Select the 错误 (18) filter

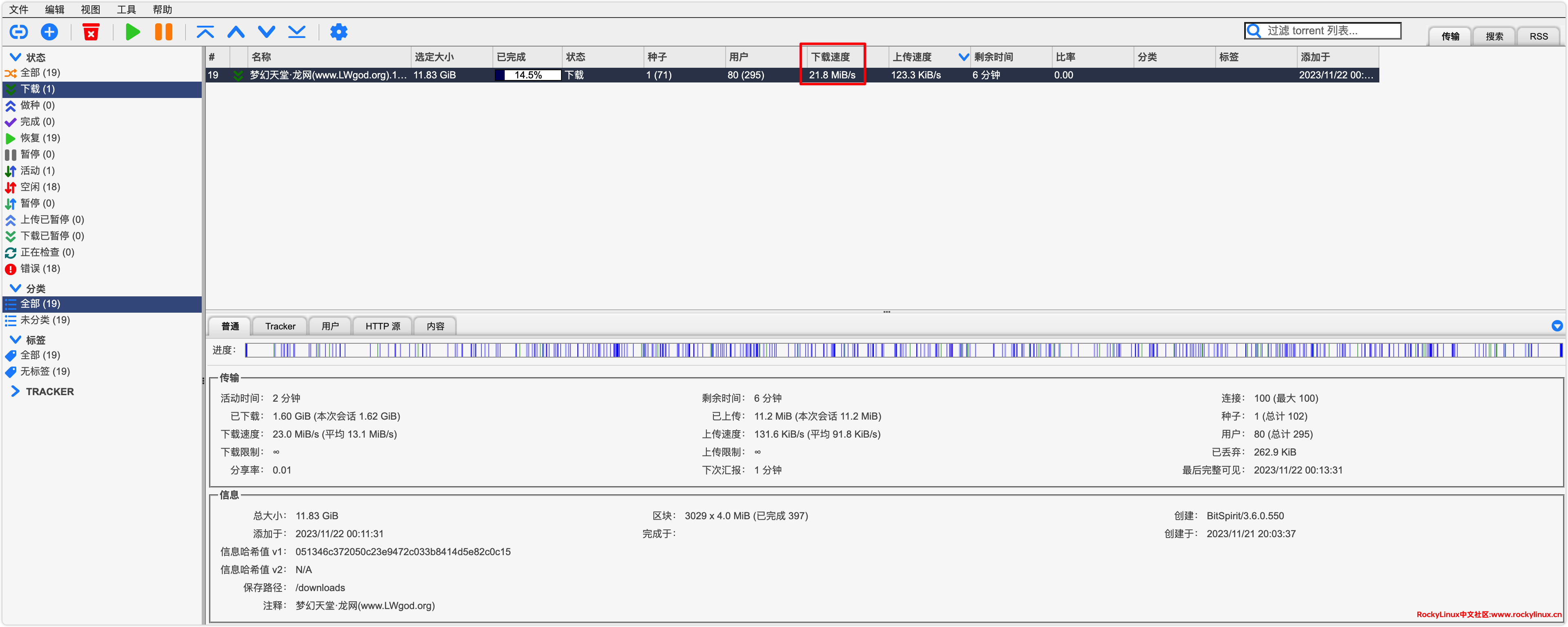40,269
